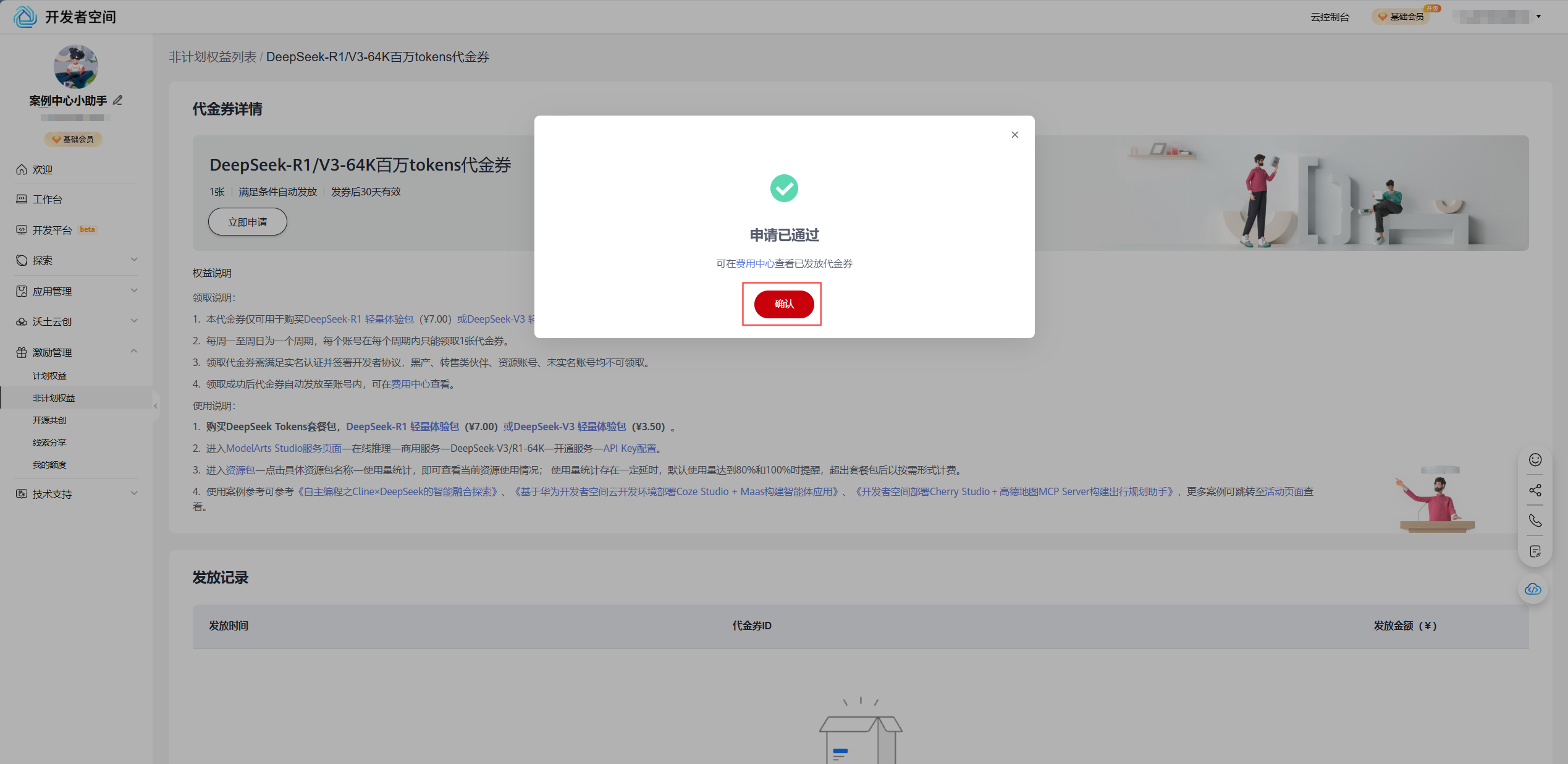Image resolution: width=1568 pixels, height=764 pixels.
Task: Click the share icon in floating toolbar
Action: [1535, 490]
